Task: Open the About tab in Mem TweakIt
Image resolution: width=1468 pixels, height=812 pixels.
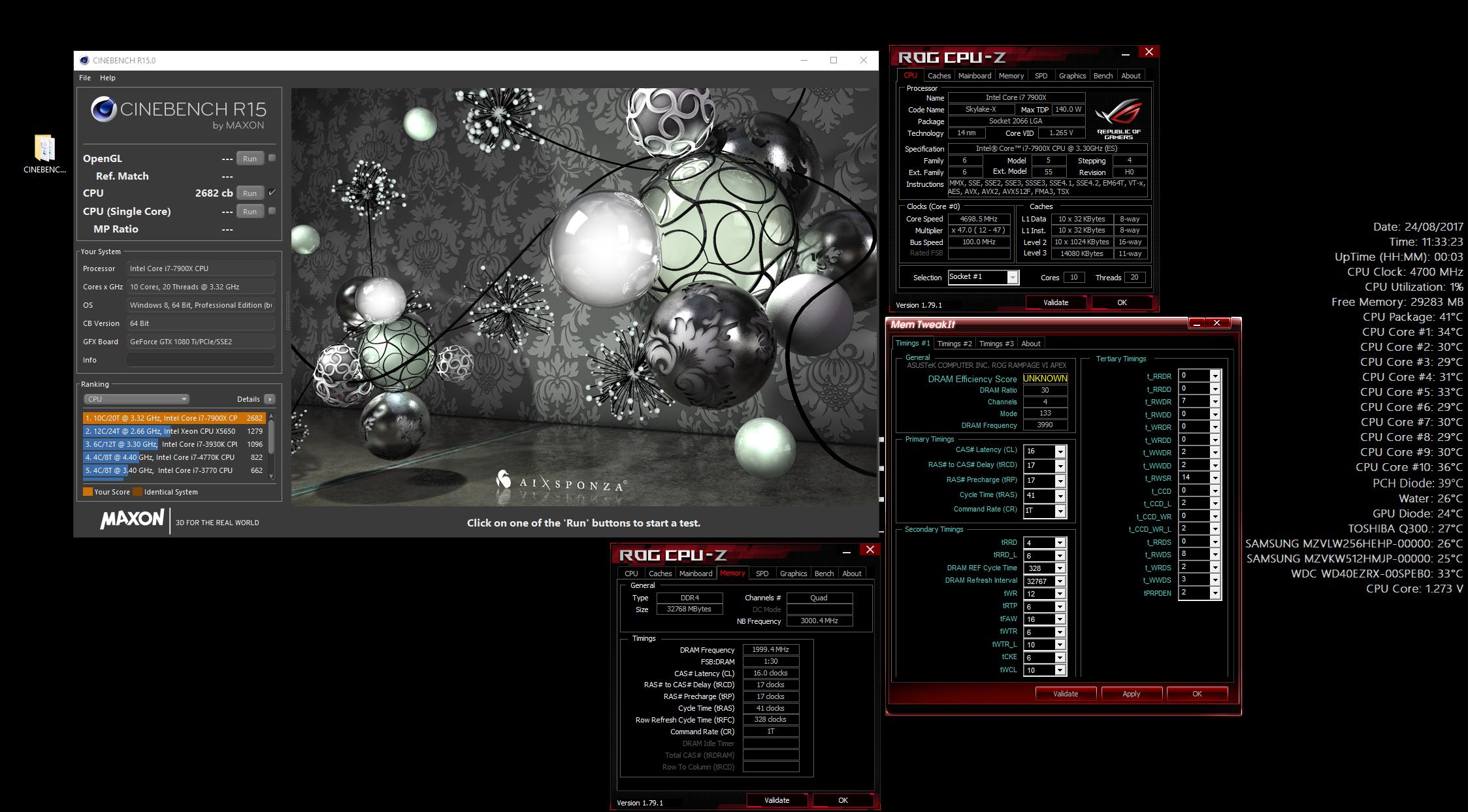Action: 1031,344
